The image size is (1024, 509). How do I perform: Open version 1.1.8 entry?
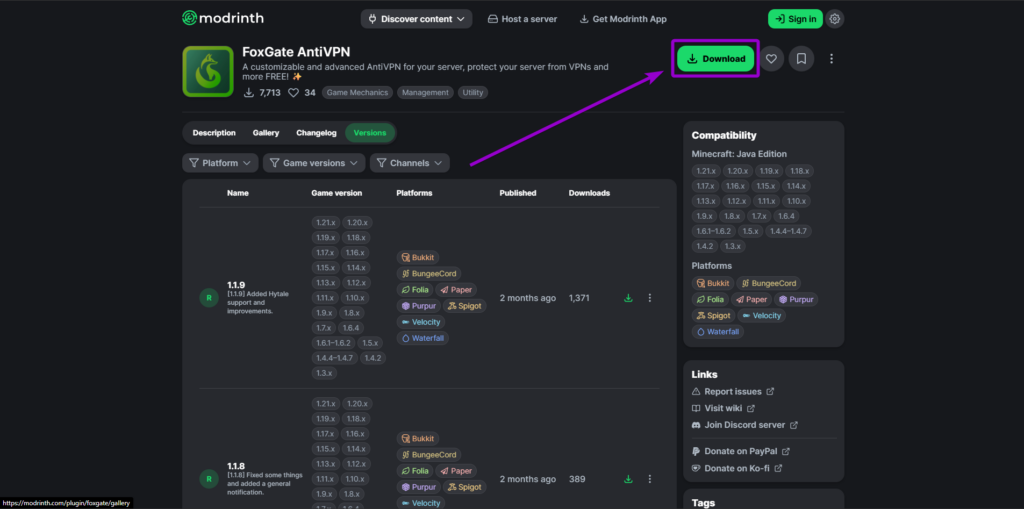point(236,467)
